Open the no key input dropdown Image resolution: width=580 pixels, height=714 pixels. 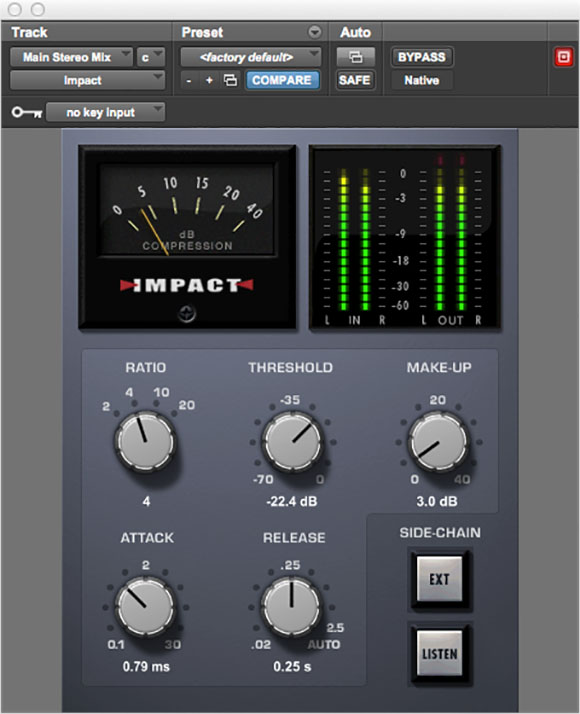tap(106, 112)
